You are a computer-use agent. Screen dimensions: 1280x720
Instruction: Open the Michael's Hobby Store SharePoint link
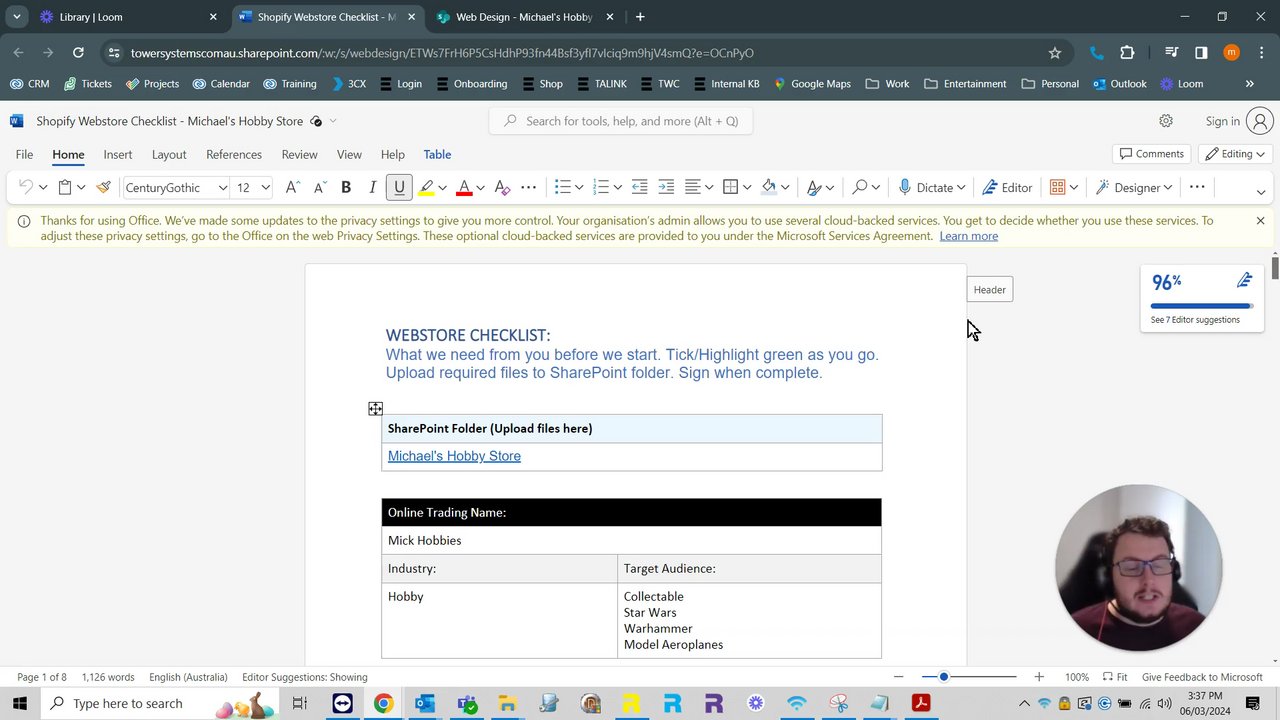pyautogui.click(x=454, y=456)
